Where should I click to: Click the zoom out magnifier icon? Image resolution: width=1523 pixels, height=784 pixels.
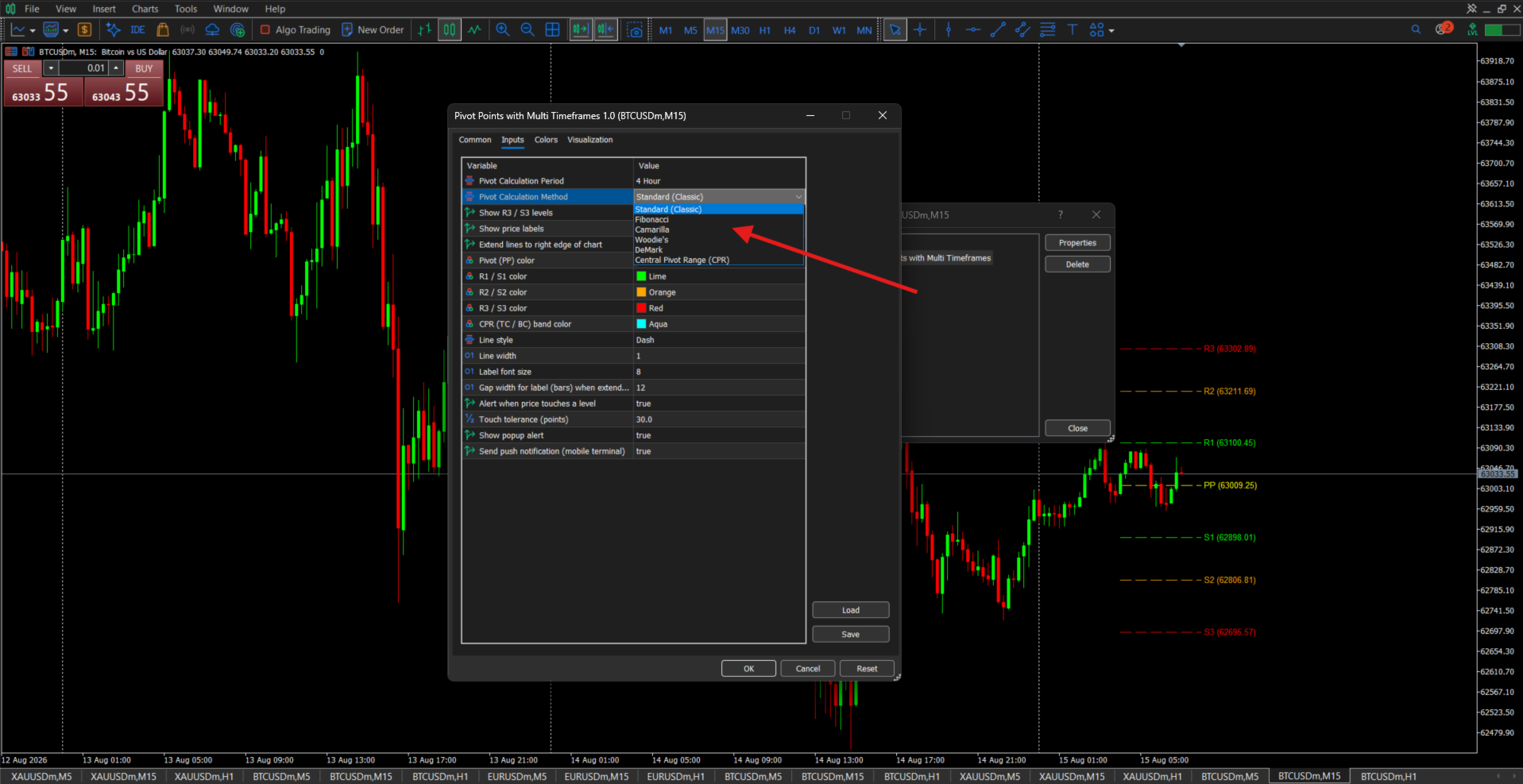coord(528,29)
